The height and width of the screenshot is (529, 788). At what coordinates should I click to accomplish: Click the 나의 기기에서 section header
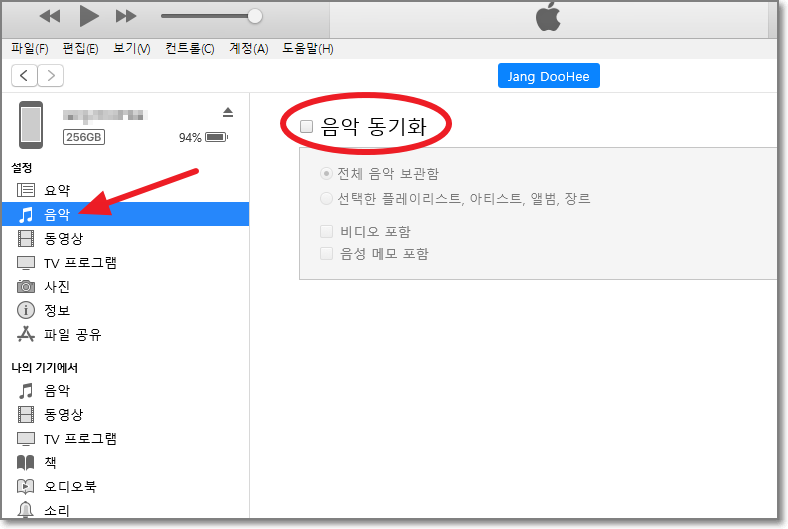coord(45,368)
